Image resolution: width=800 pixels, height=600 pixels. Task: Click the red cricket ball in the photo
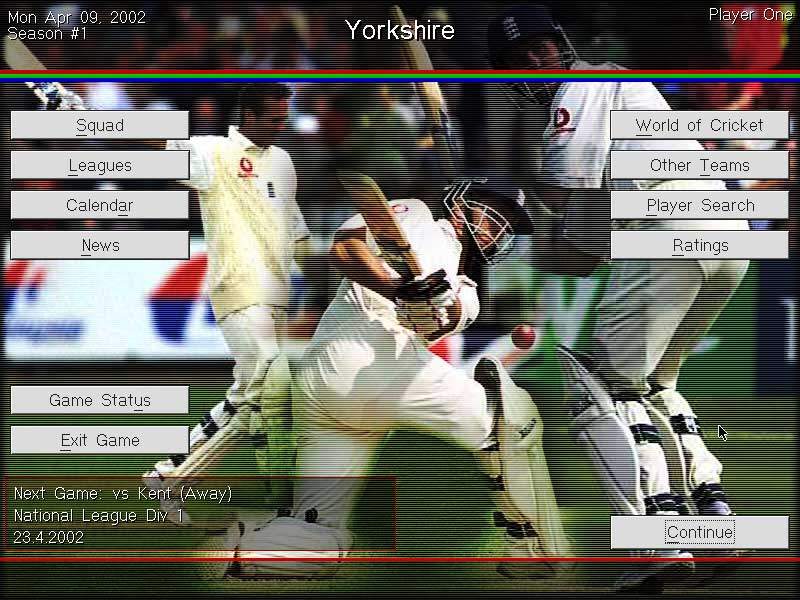(x=523, y=337)
